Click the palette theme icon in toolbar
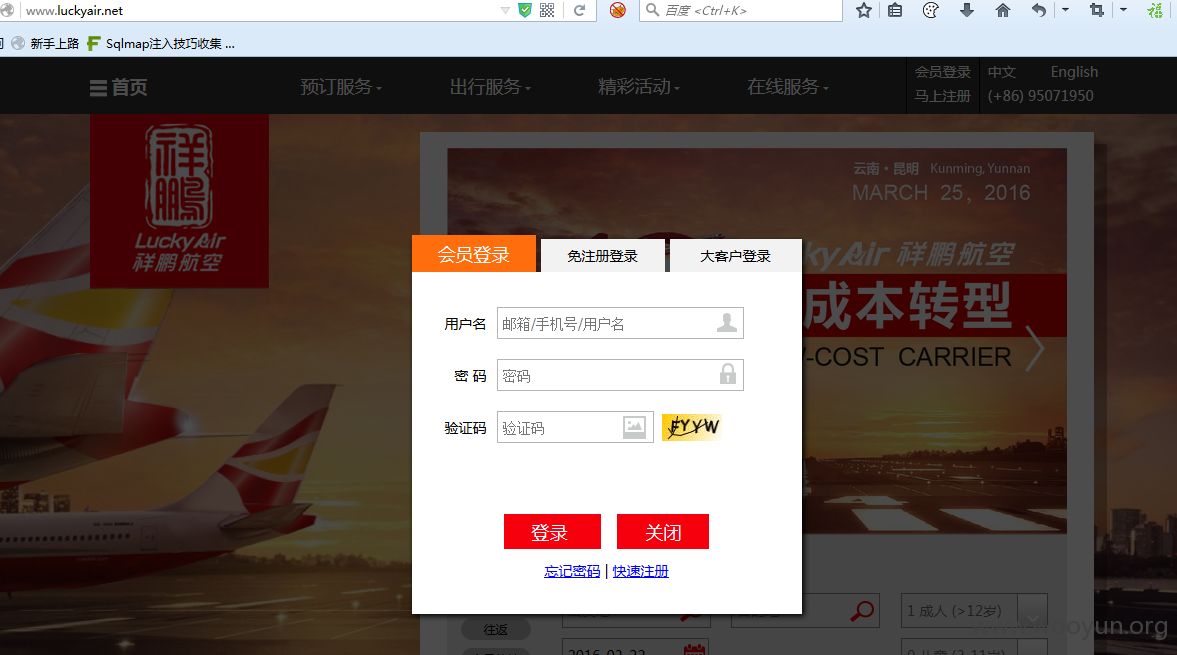 tap(931, 11)
